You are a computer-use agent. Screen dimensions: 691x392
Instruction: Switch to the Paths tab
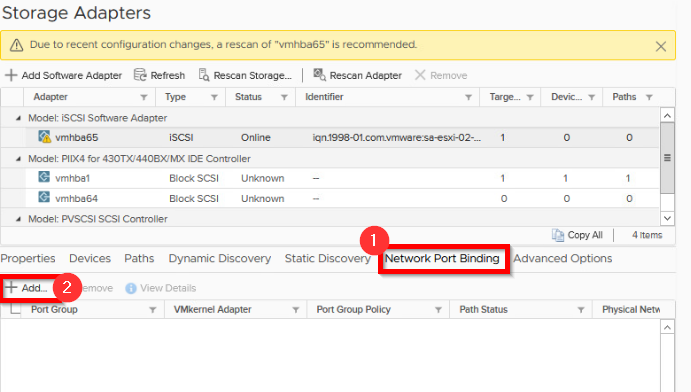139,259
